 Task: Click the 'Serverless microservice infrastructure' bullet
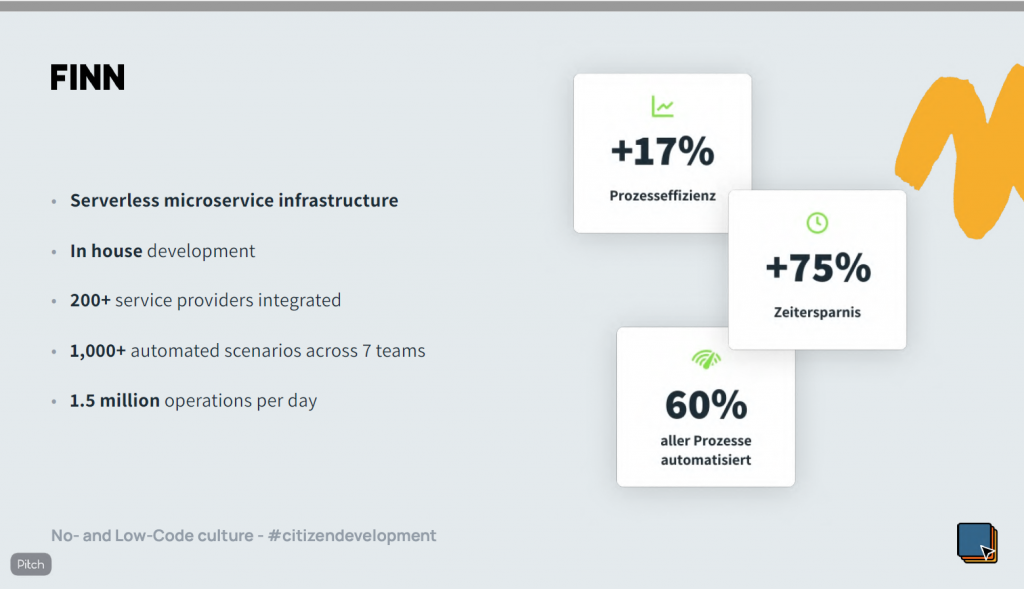(234, 200)
